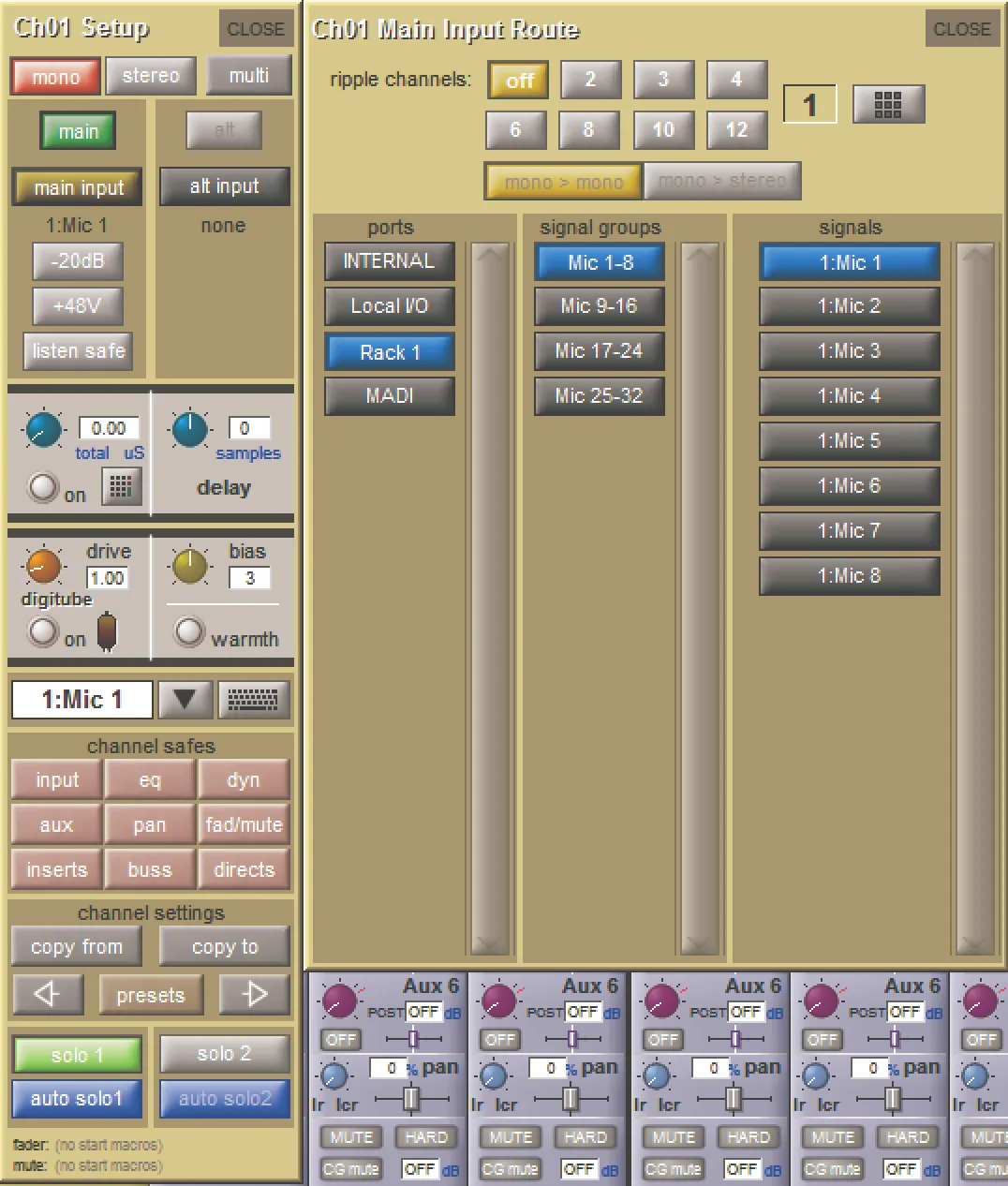Close the Ch01 Main Input Route panel
Screen dimensions: 1008x1186
pos(961,29)
